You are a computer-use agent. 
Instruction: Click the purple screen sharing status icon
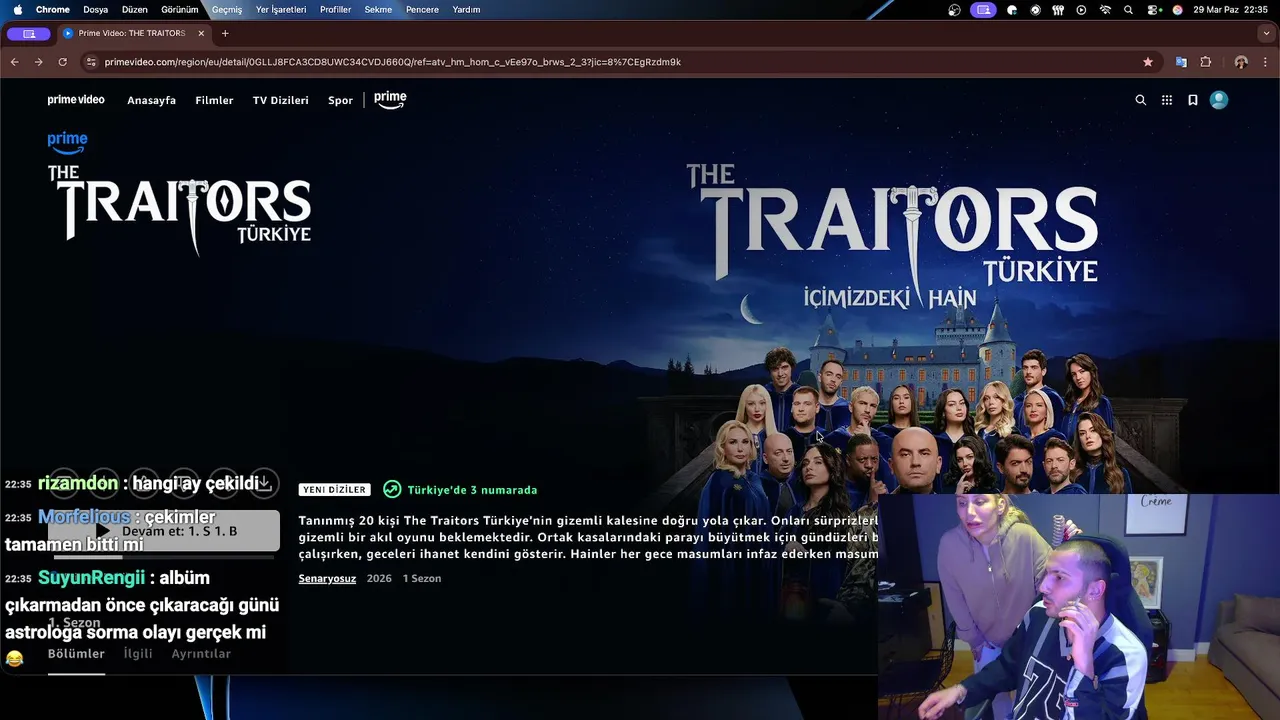click(983, 10)
